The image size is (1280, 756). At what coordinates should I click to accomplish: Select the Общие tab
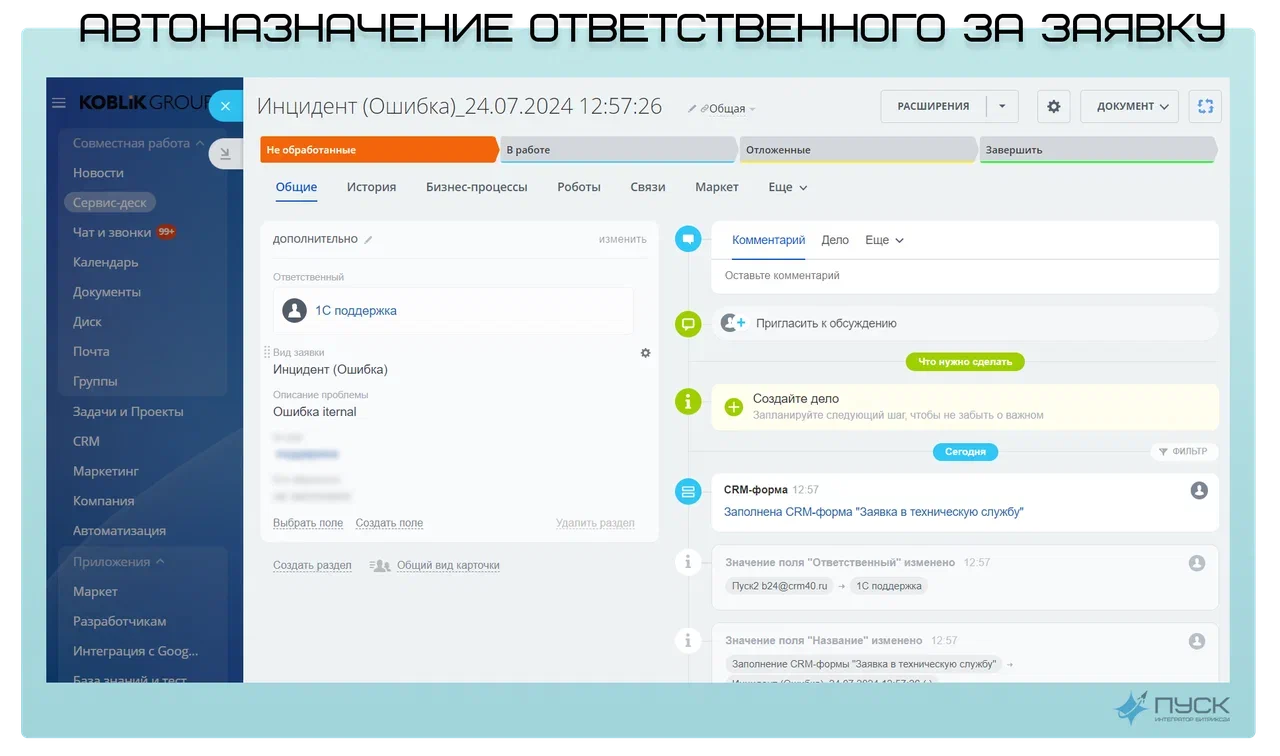pyautogui.click(x=296, y=187)
